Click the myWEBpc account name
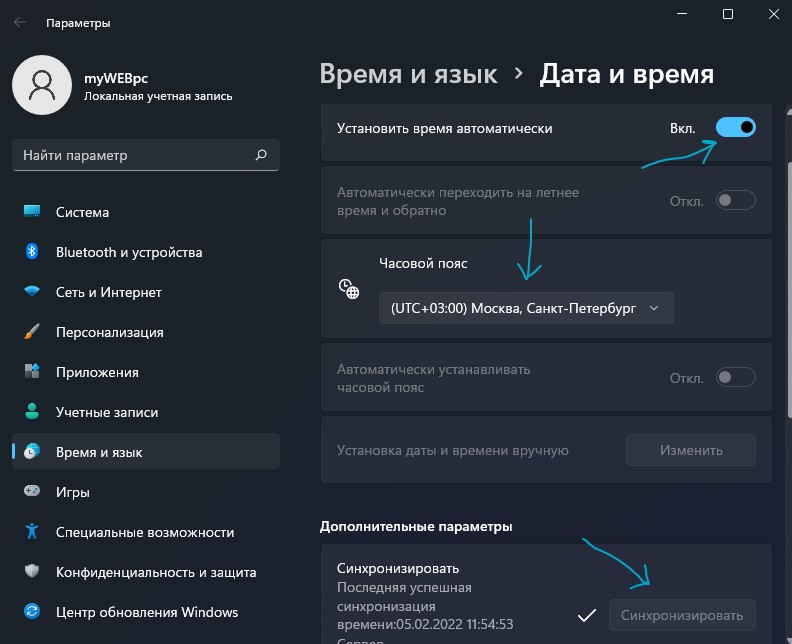The width and height of the screenshot is (792, 644). click(116, 78)
